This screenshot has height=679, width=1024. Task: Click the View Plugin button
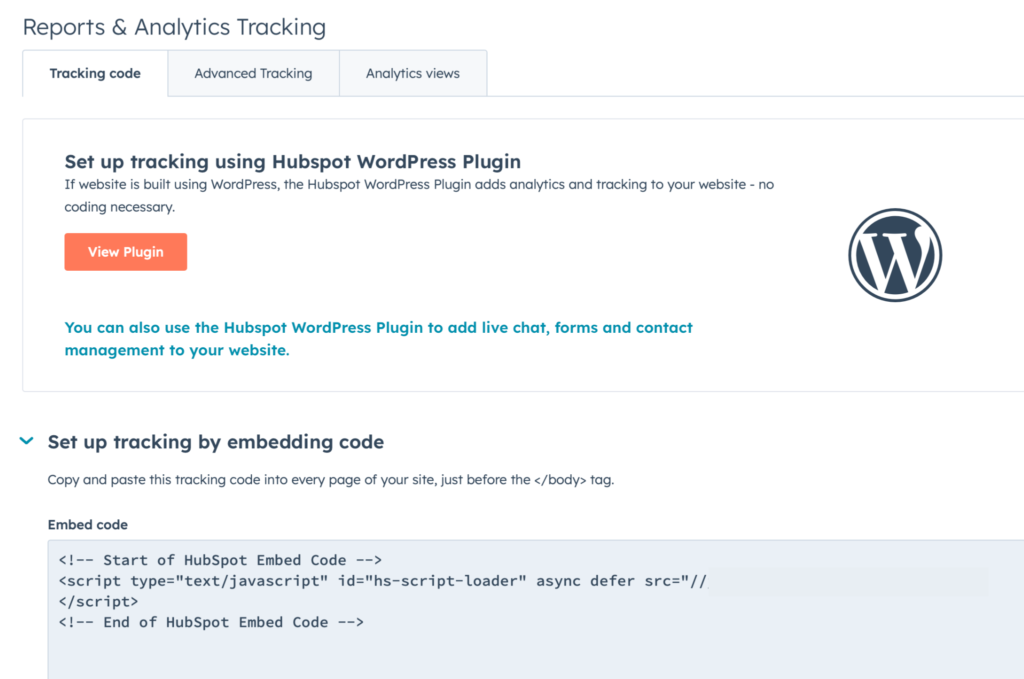click(x=125, y=252)
